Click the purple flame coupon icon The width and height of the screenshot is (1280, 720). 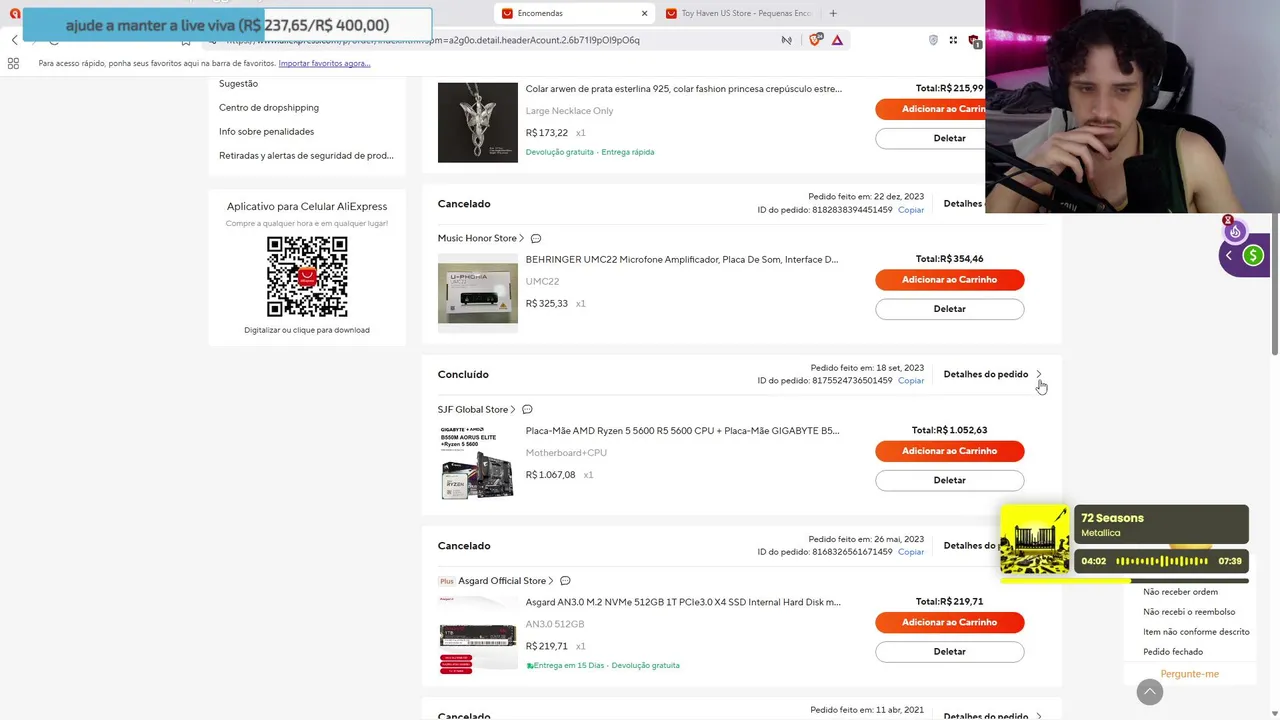point(1235,232)
